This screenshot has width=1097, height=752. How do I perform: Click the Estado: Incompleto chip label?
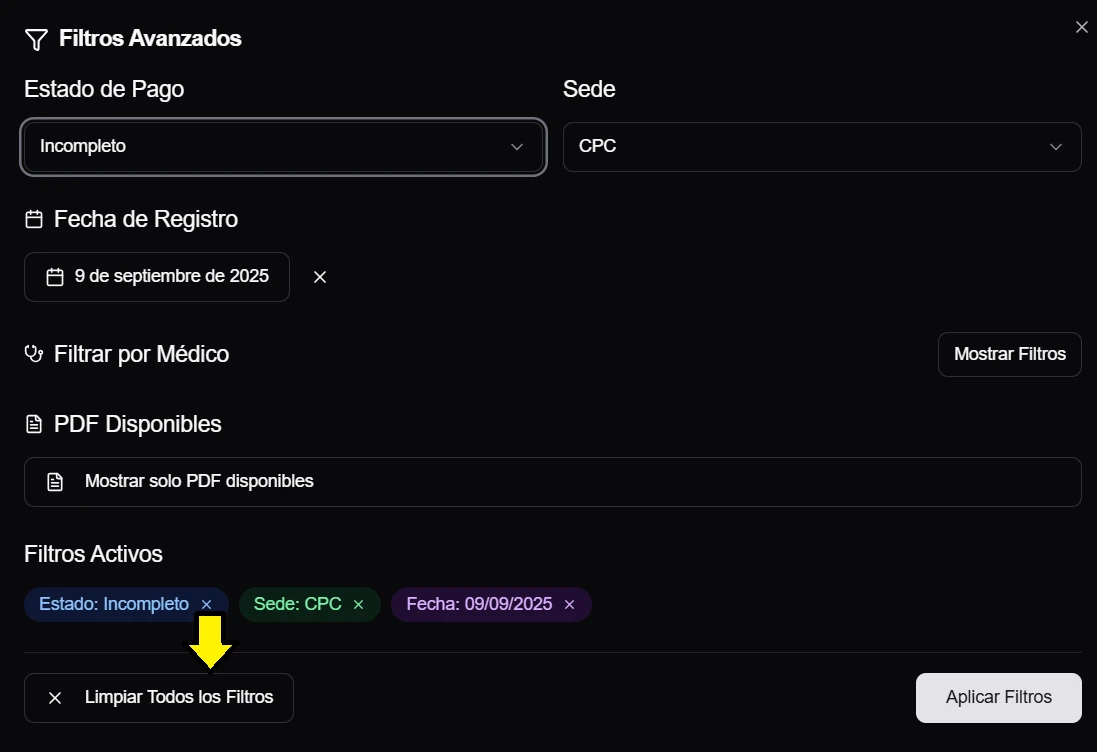click(x=114, y=605)
